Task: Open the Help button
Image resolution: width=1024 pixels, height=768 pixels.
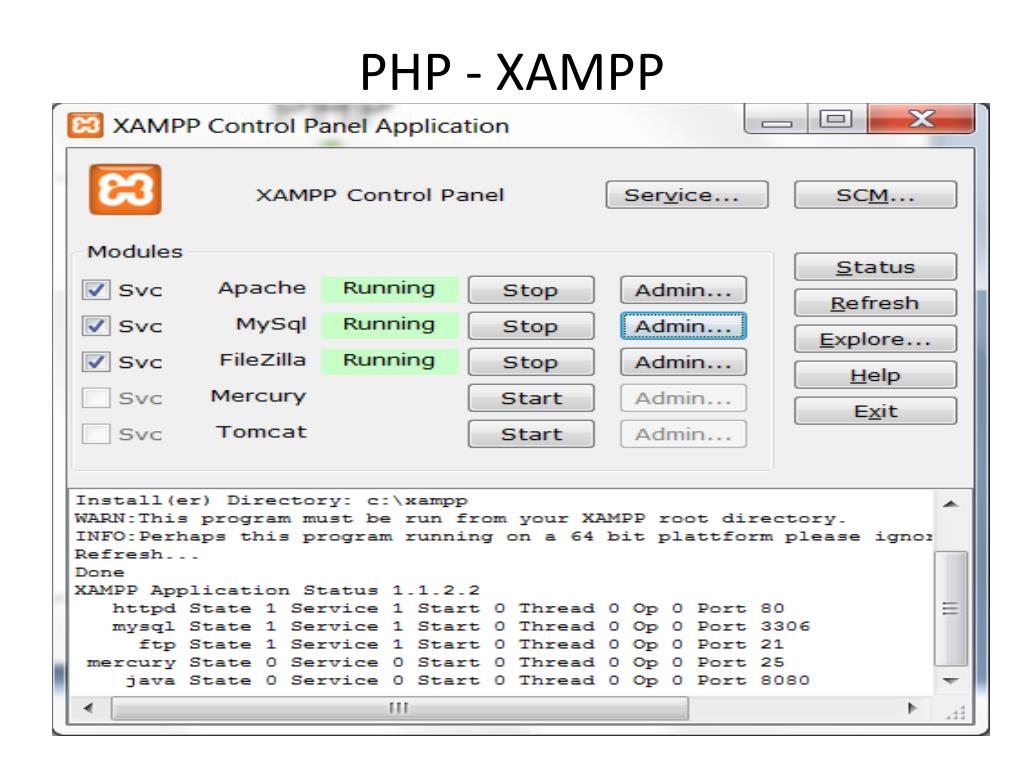Action: [876, 375]
